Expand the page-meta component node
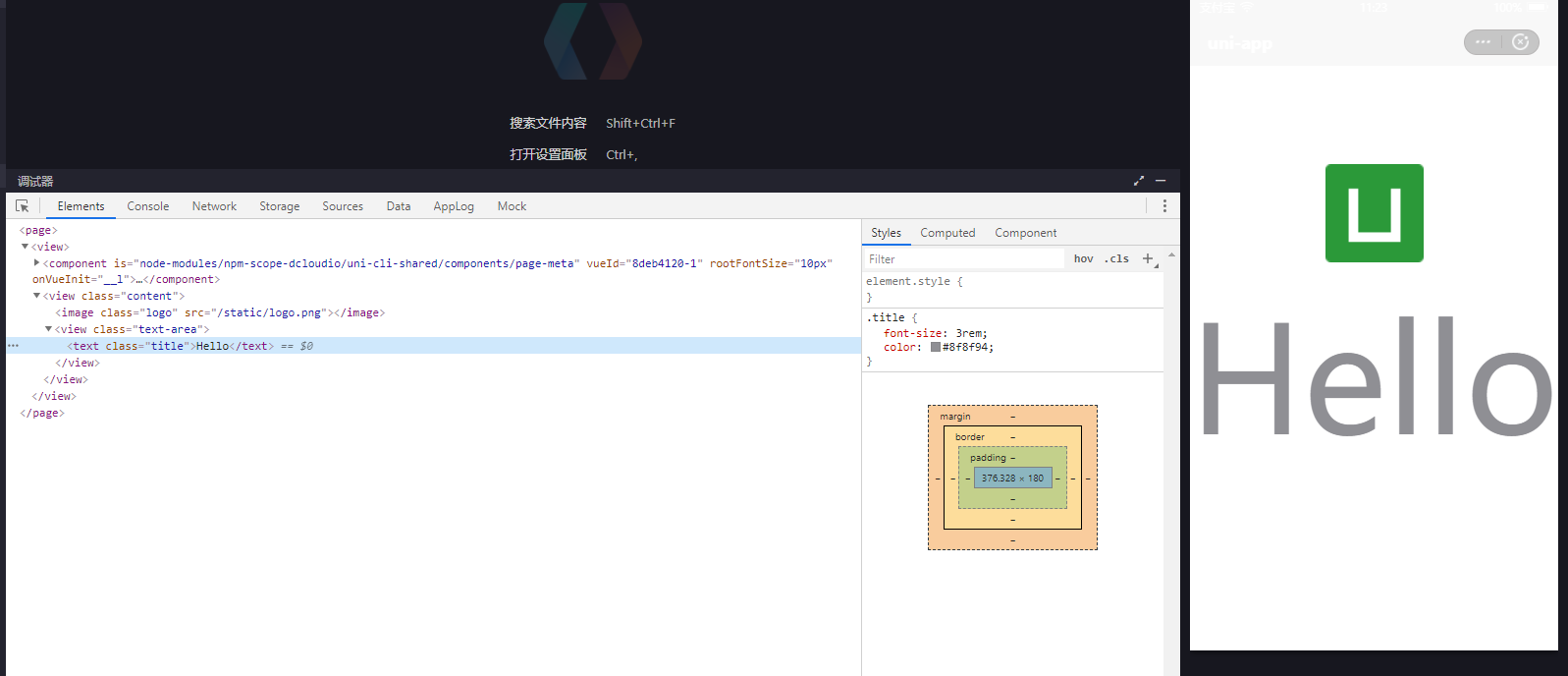 coord(37,262)
